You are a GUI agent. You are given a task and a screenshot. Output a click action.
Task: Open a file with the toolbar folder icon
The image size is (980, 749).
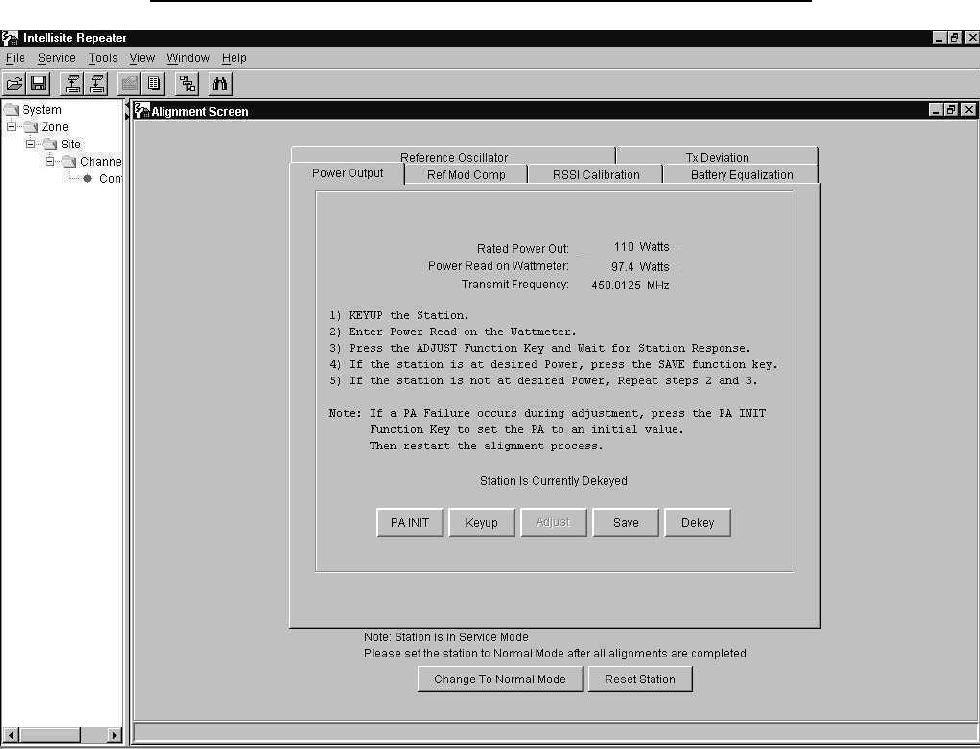click(x=14, y=83)
